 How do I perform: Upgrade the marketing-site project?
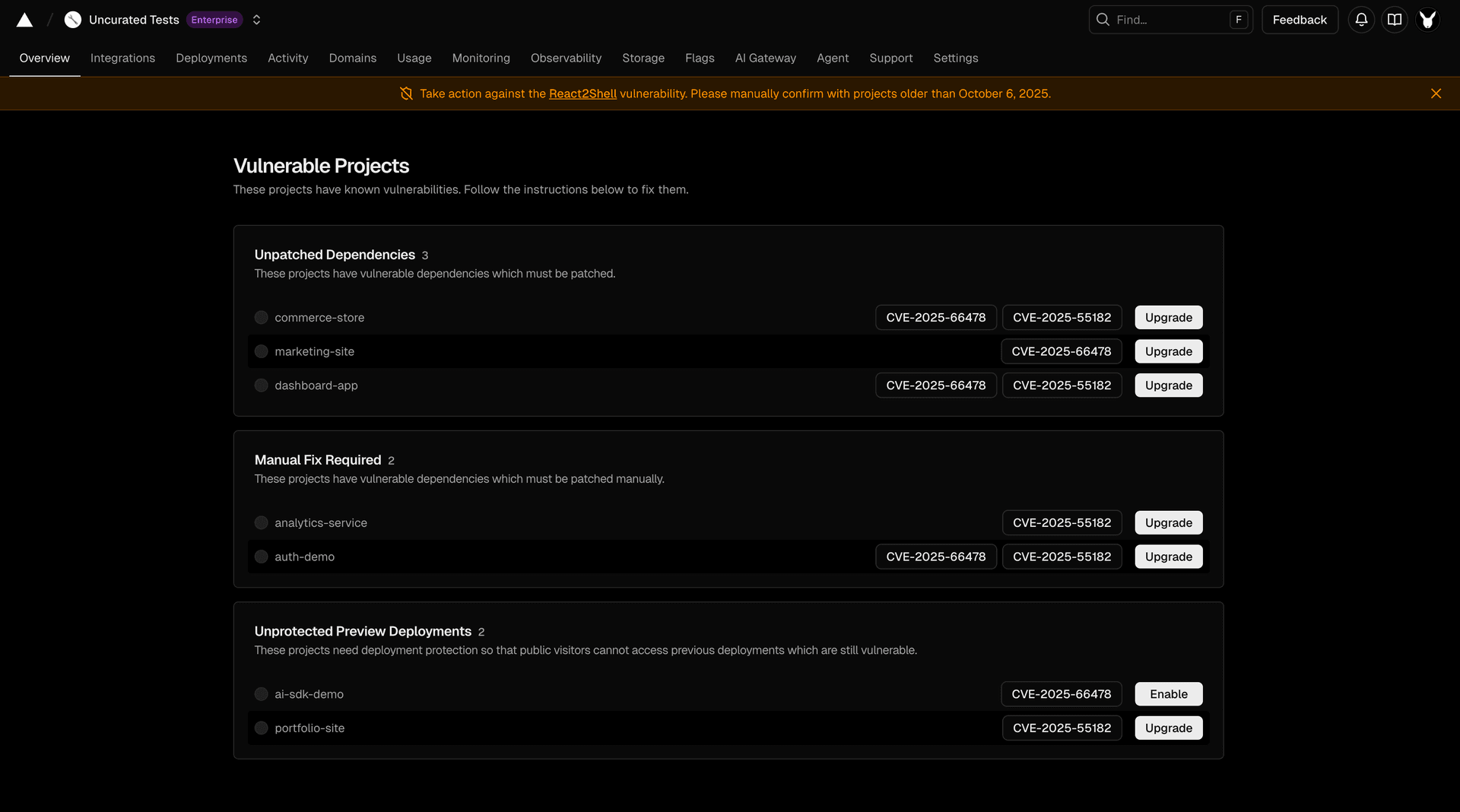pos(1168,351)
